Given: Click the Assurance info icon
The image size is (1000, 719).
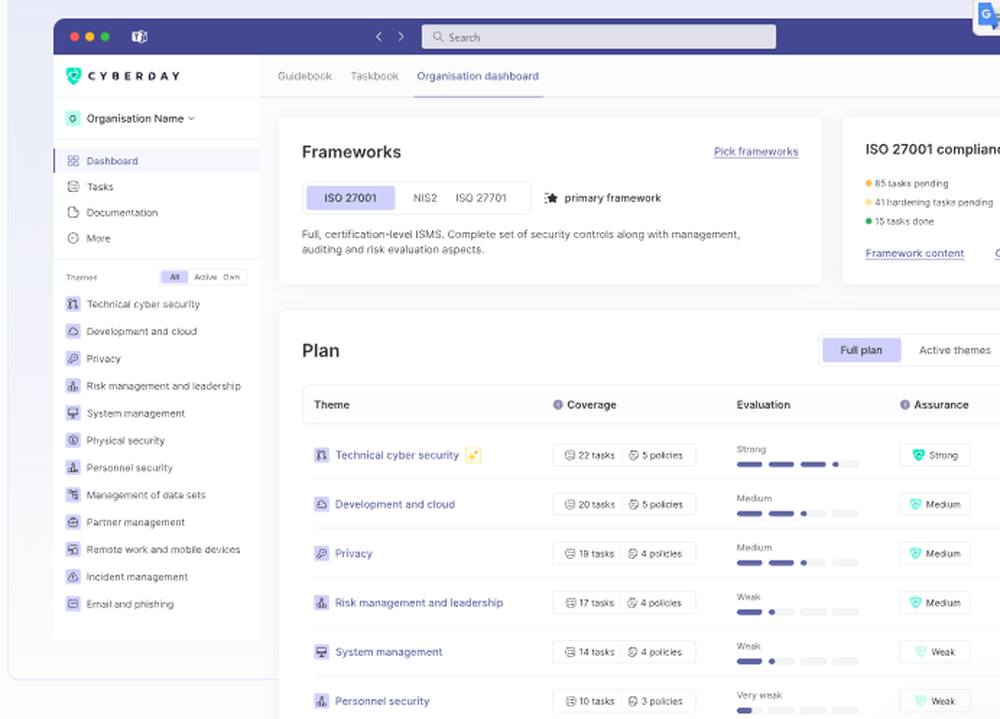Looking at the screenshot, I should click(x=905, y=404).
